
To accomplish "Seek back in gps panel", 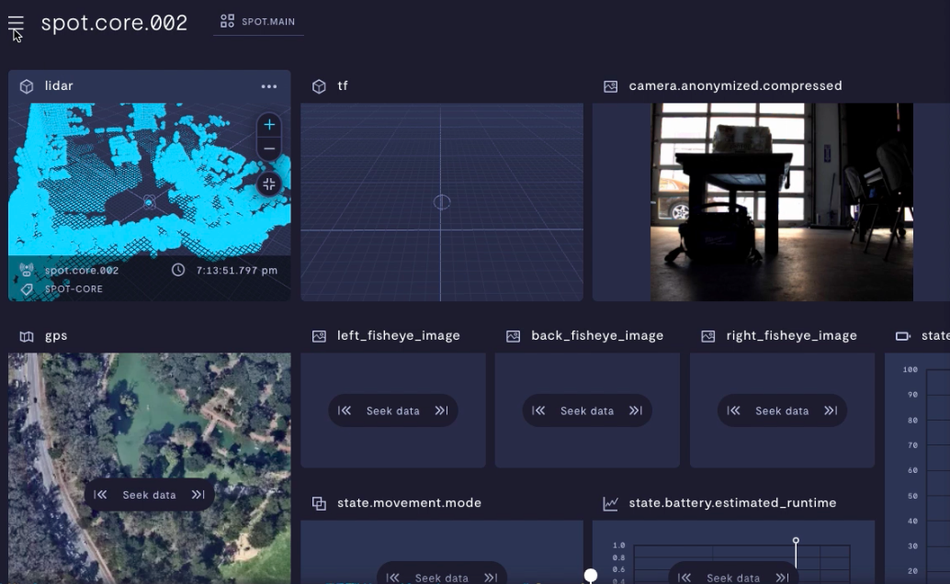I will pos(100,495).
